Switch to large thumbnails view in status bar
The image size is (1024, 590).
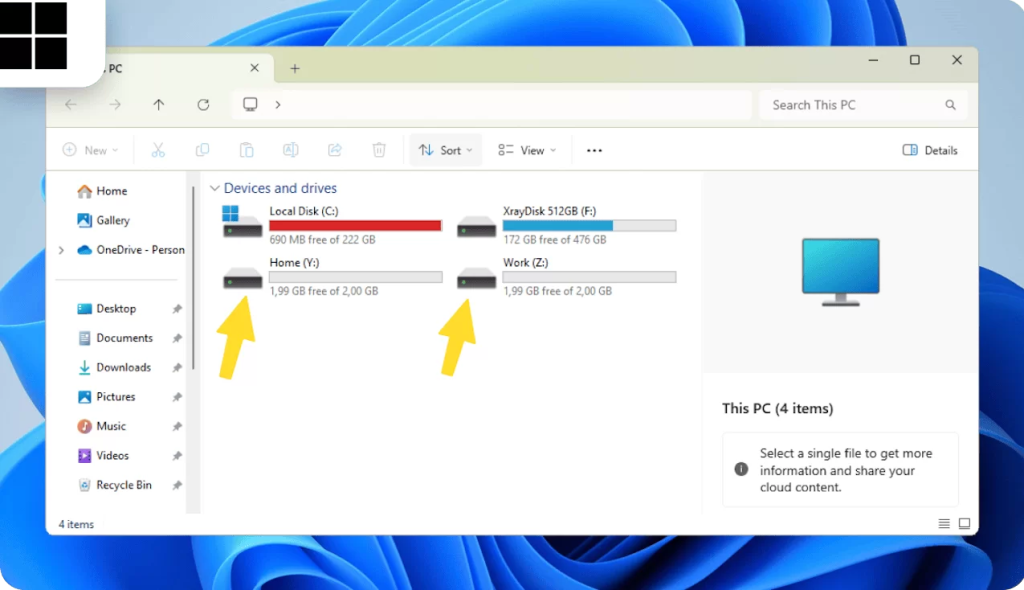tap(964, 524)
